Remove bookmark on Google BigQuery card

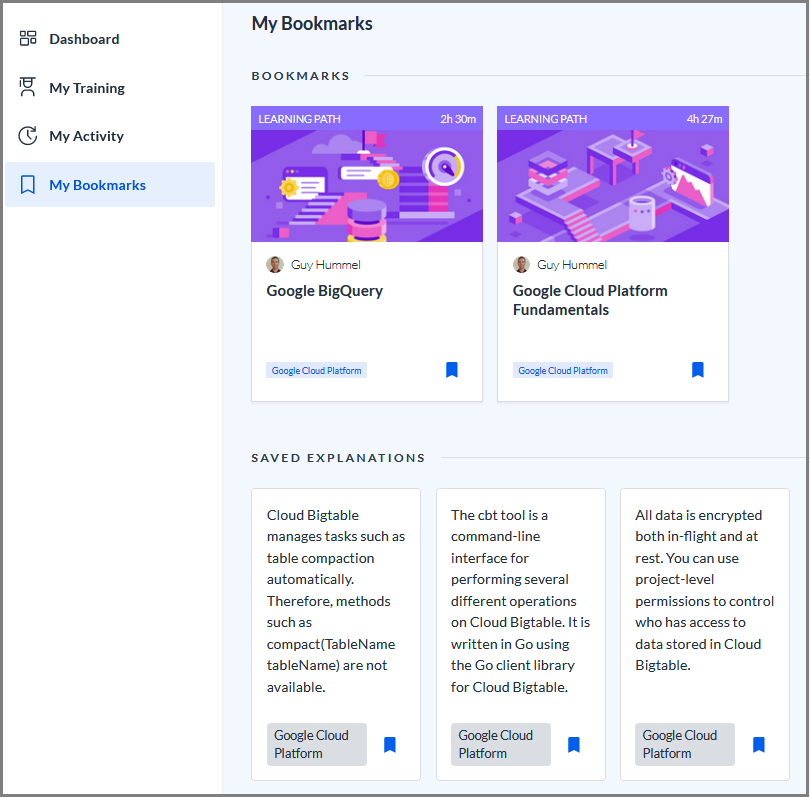pos(451,370)
